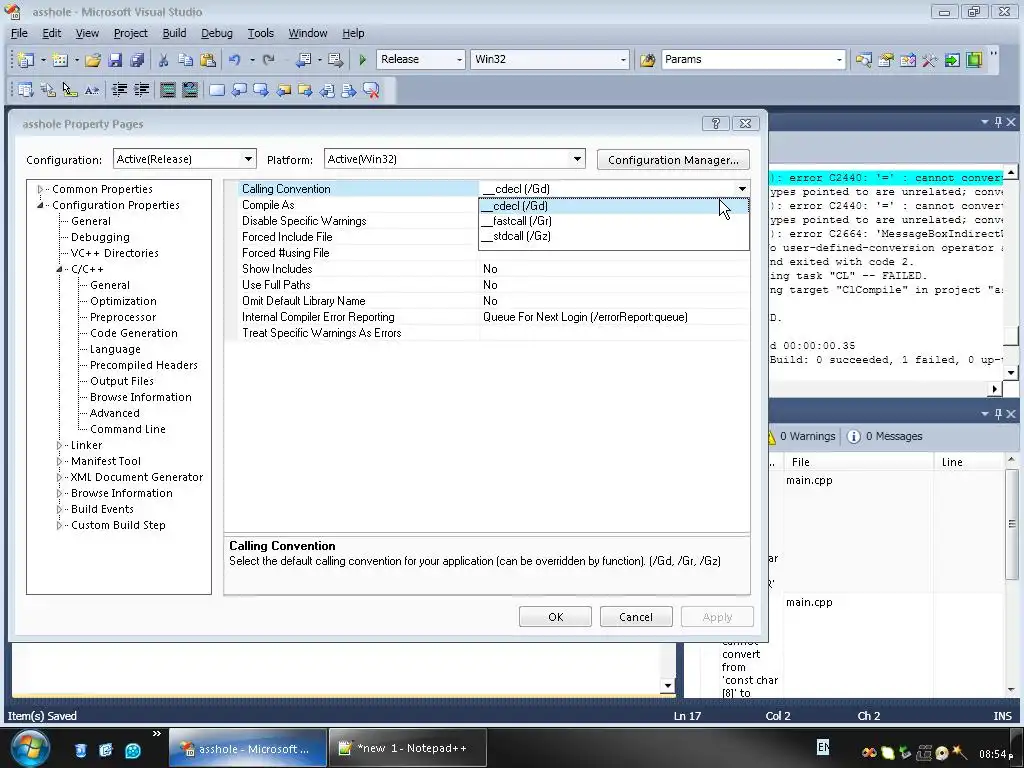Click the Property Pages help question-mark button

pyautogui.click(x=716, y=123)
